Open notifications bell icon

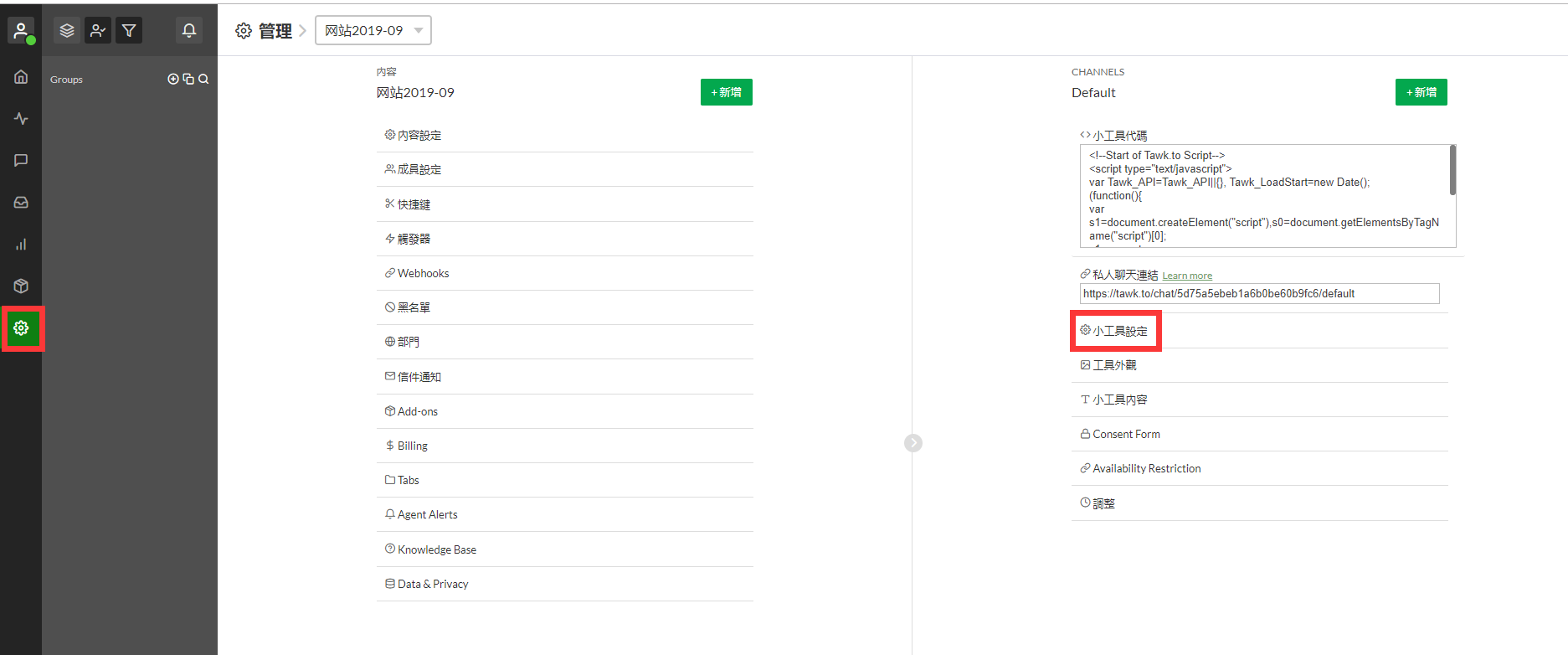click(189, 31)
